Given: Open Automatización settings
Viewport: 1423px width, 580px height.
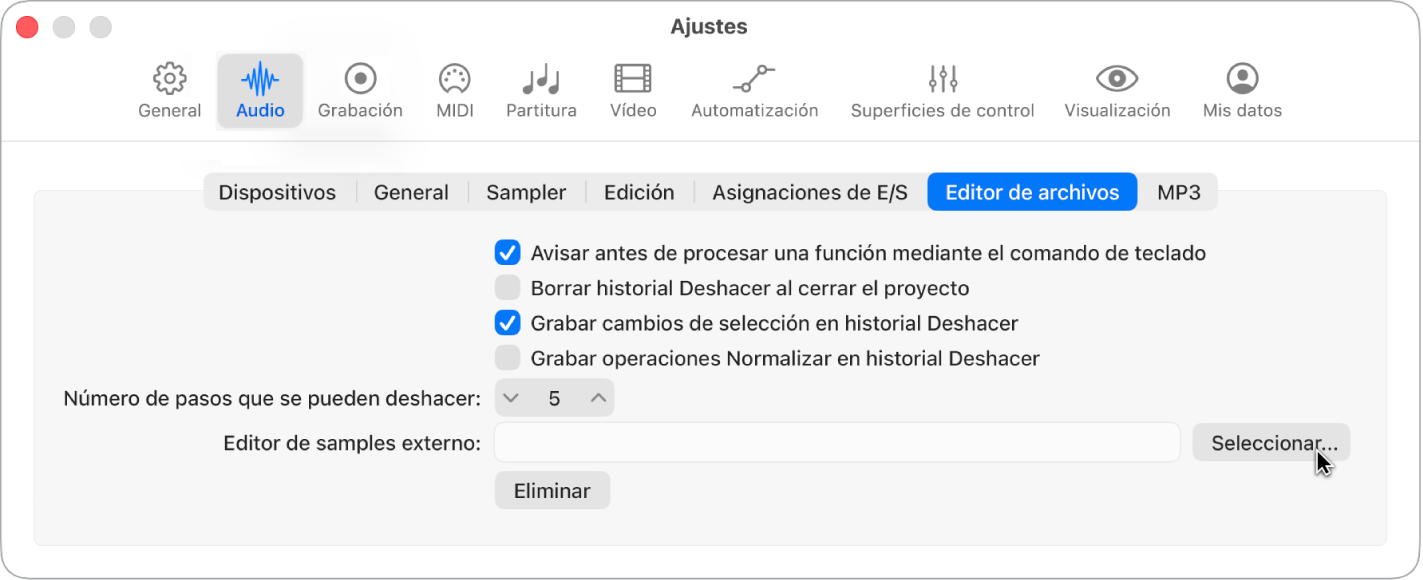Looking at the screenshot, I should point(754,87).
